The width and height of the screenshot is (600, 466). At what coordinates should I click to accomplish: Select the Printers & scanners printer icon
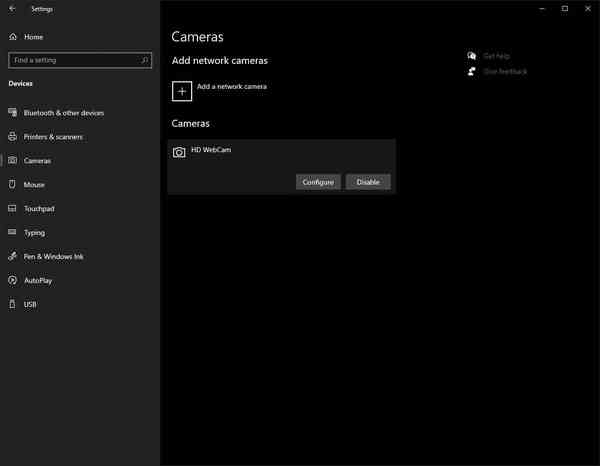click(12, 137)
